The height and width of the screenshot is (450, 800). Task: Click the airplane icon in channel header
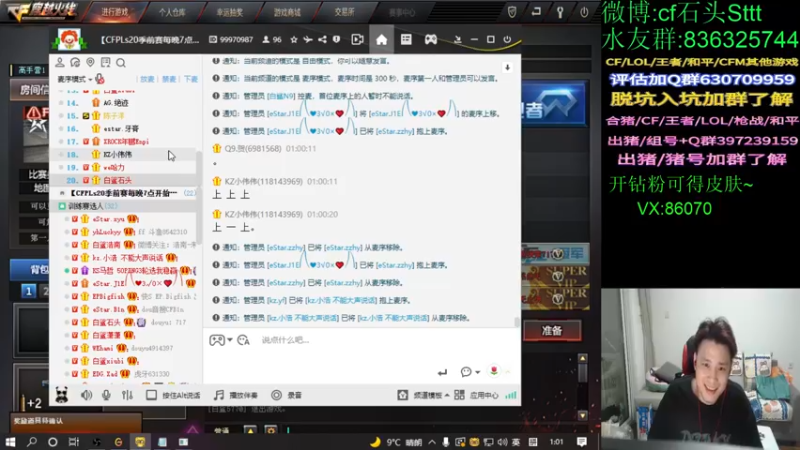point(308,39)
